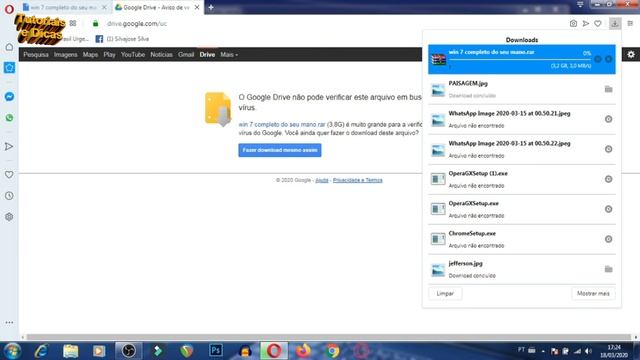This screenshot has height=360, width=640.
Task: Open the Ajuda footer link
Action: click(x=322, y=180)
